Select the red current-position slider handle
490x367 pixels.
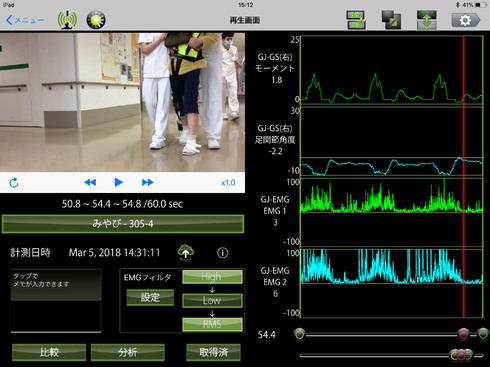click(x=463, y=334)
